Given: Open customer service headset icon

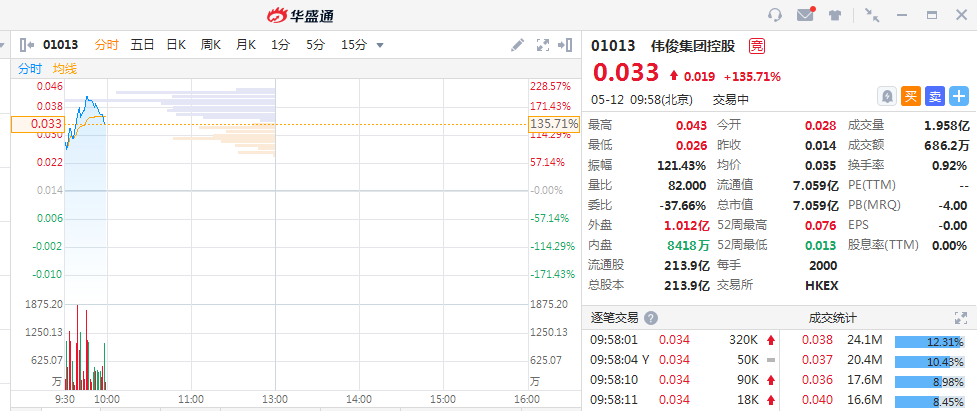Looking at the screenshot, I should (775, 15).
